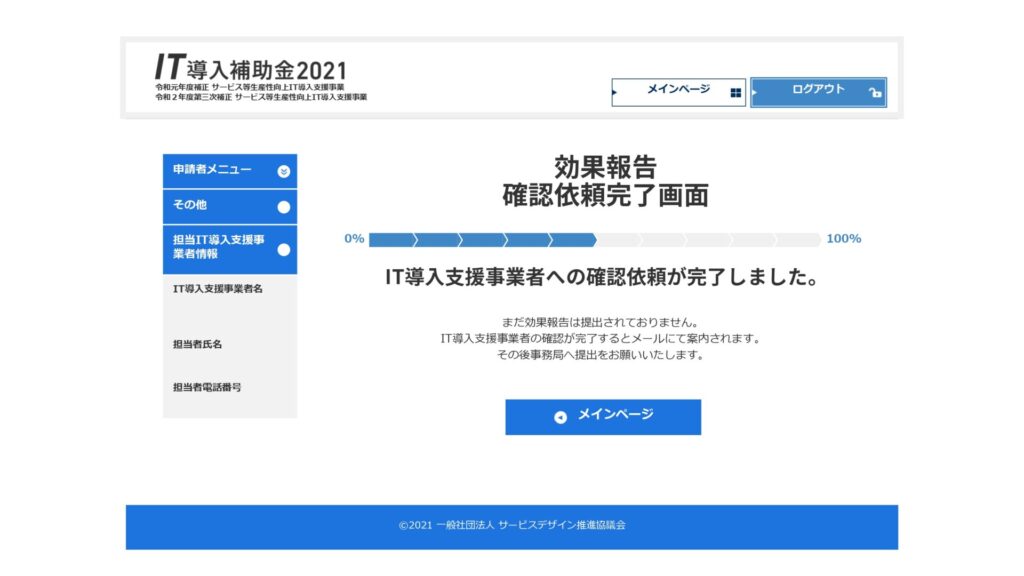The width and height of the screenshot is (1024, 576).
Task: Click the progress bar showing 0% to 100%
Action: click(594, 240)
